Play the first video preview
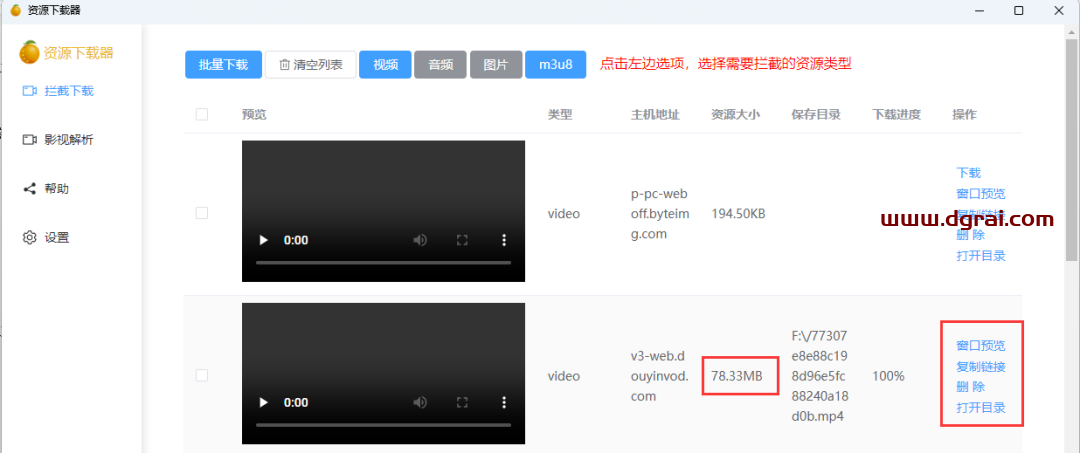The height and width of the screenshot is (453, 1080). pos(264,240)
